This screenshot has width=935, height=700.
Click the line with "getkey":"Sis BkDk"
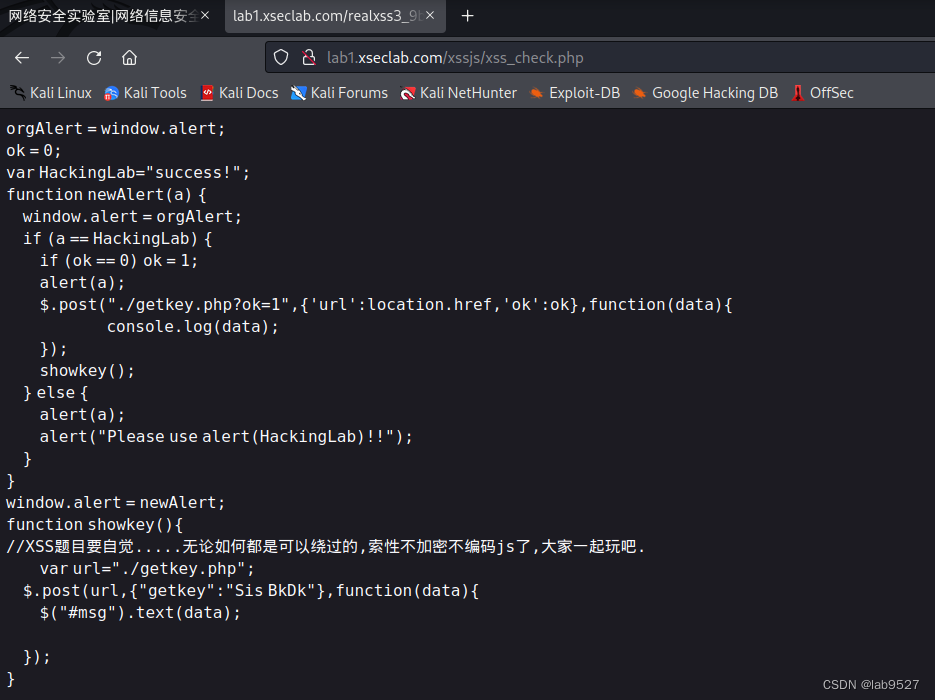click(250, 591)
